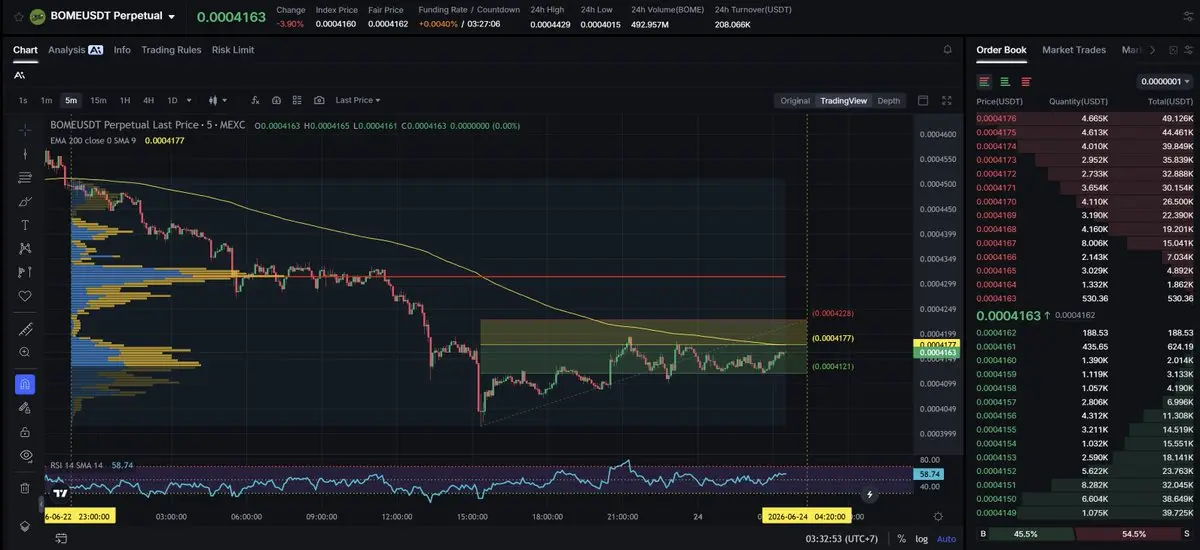
Task: Select the Order Book tab
Action: pyautogui.click(x=1001, y=49)
